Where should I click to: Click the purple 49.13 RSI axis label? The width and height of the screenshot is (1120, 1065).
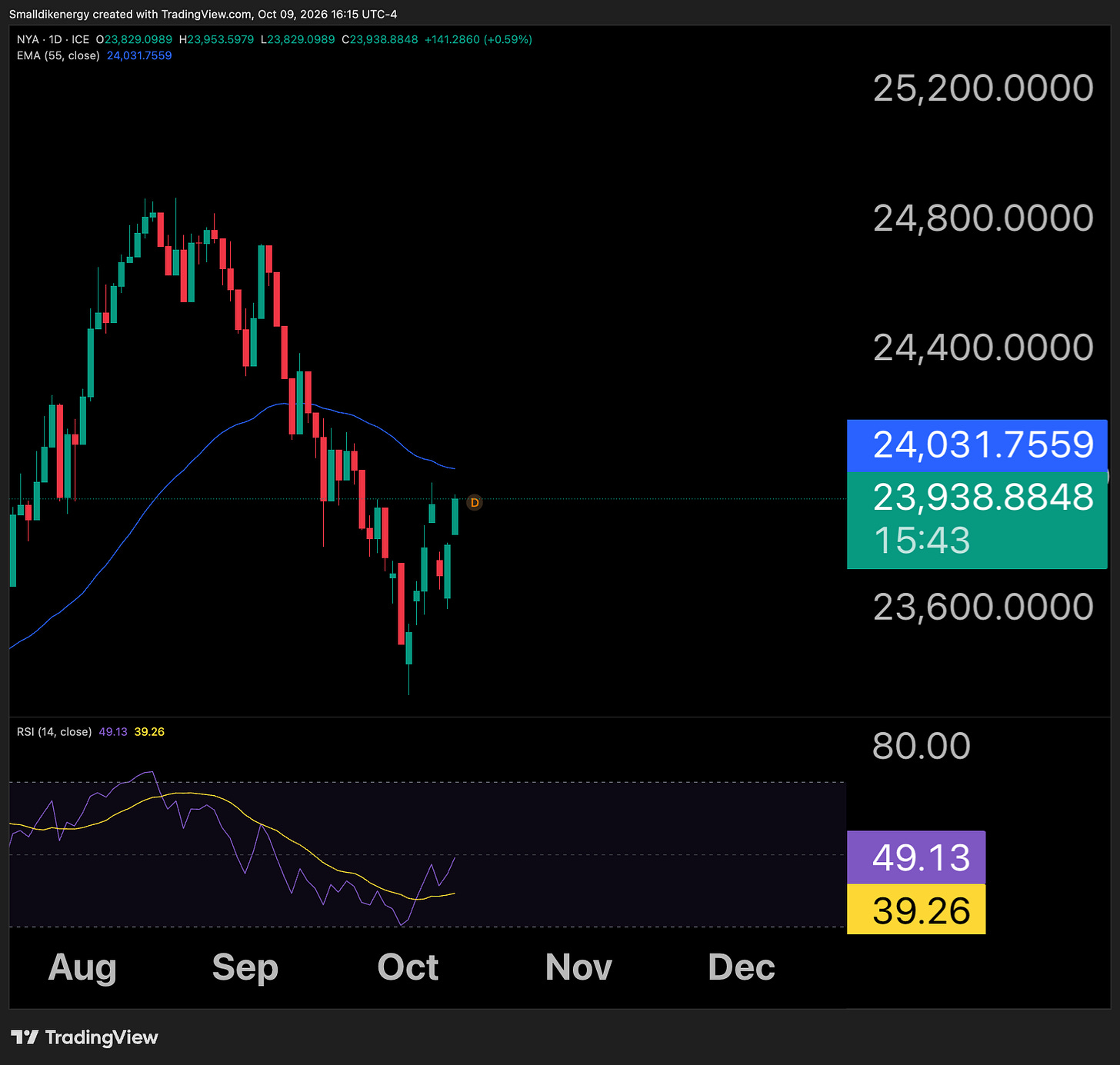[916, 857]
